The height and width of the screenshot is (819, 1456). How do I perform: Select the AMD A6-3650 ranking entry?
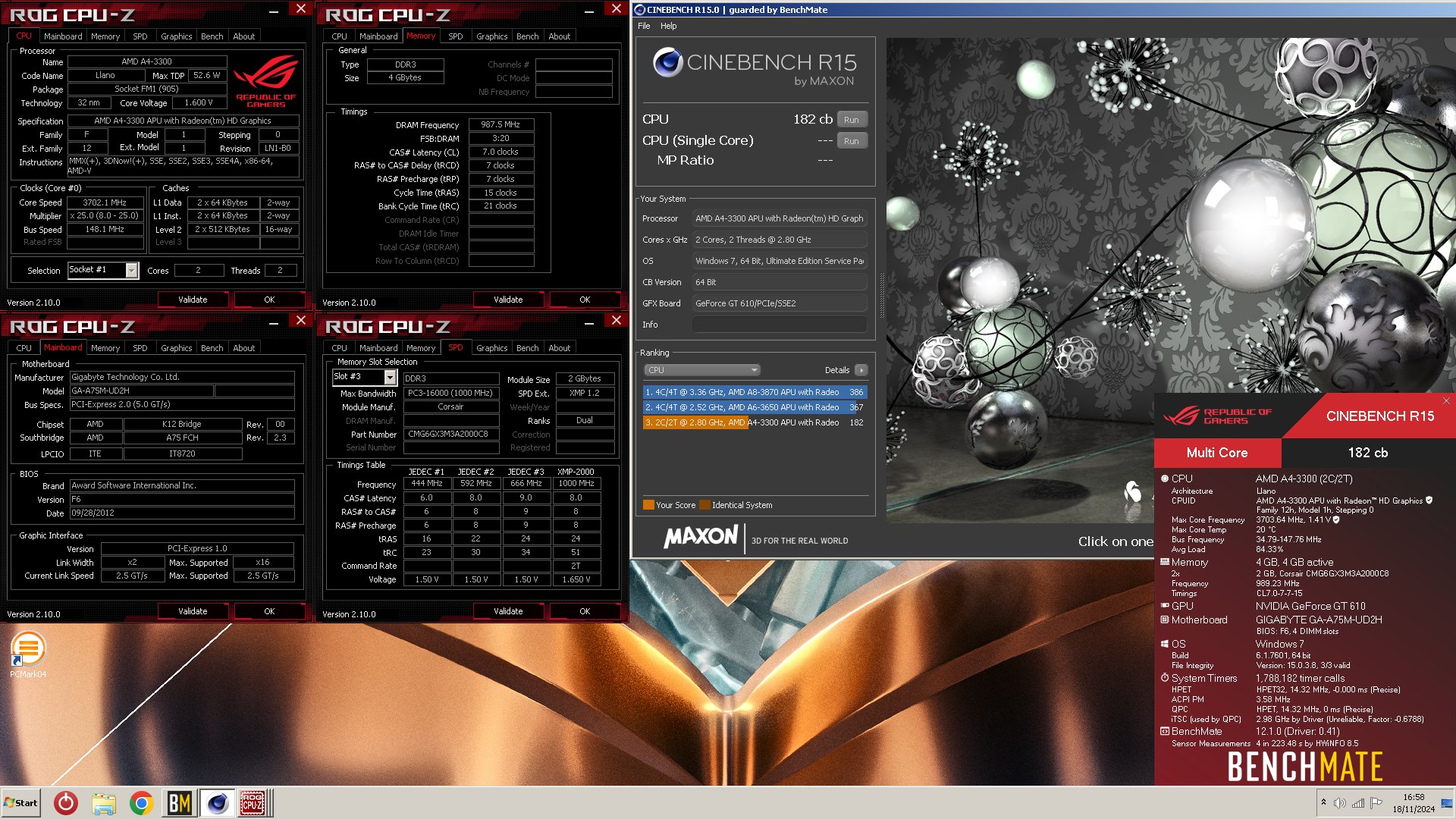pyautogui.click(x=755, y=407)
